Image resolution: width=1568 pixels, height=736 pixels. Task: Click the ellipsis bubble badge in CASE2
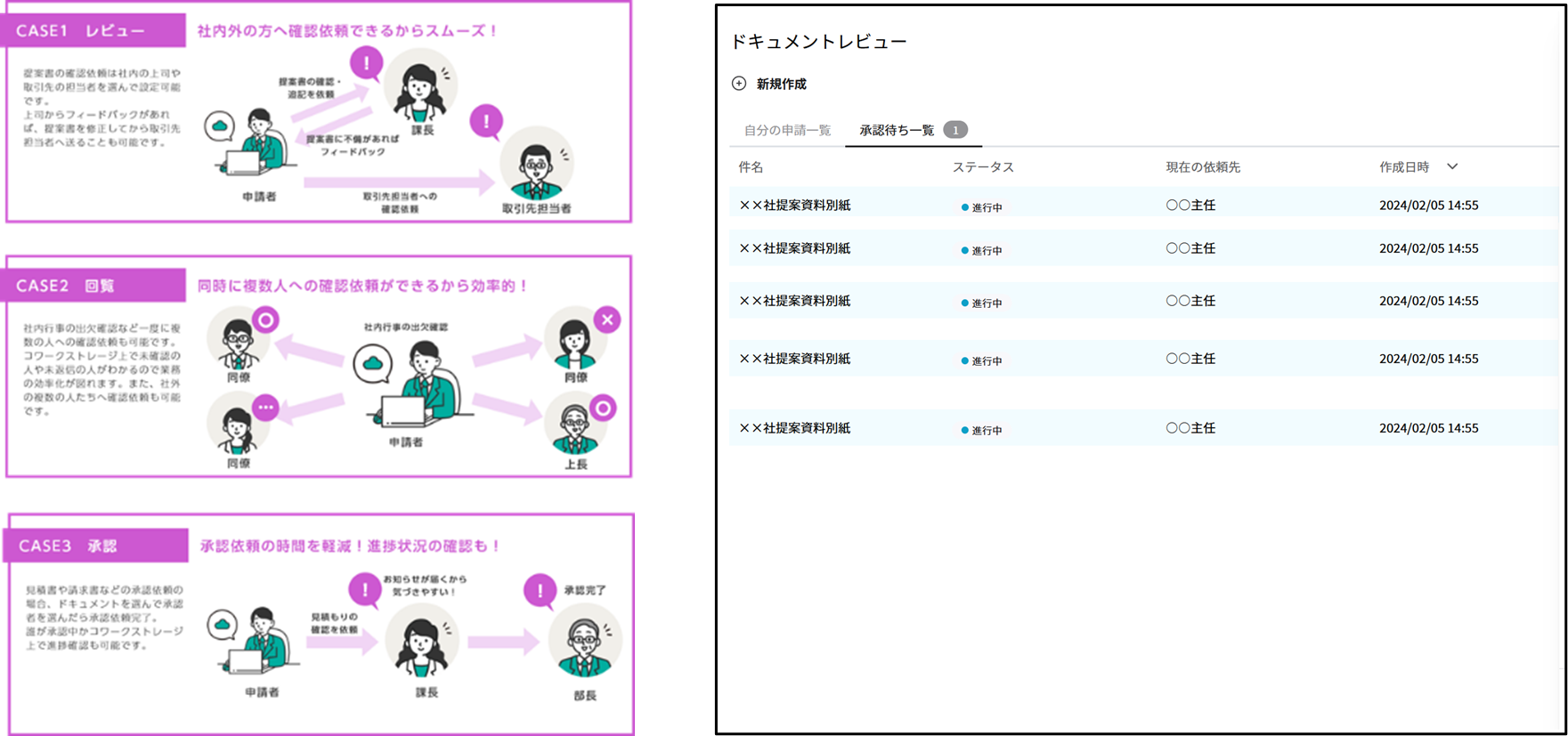pos(265,408)
